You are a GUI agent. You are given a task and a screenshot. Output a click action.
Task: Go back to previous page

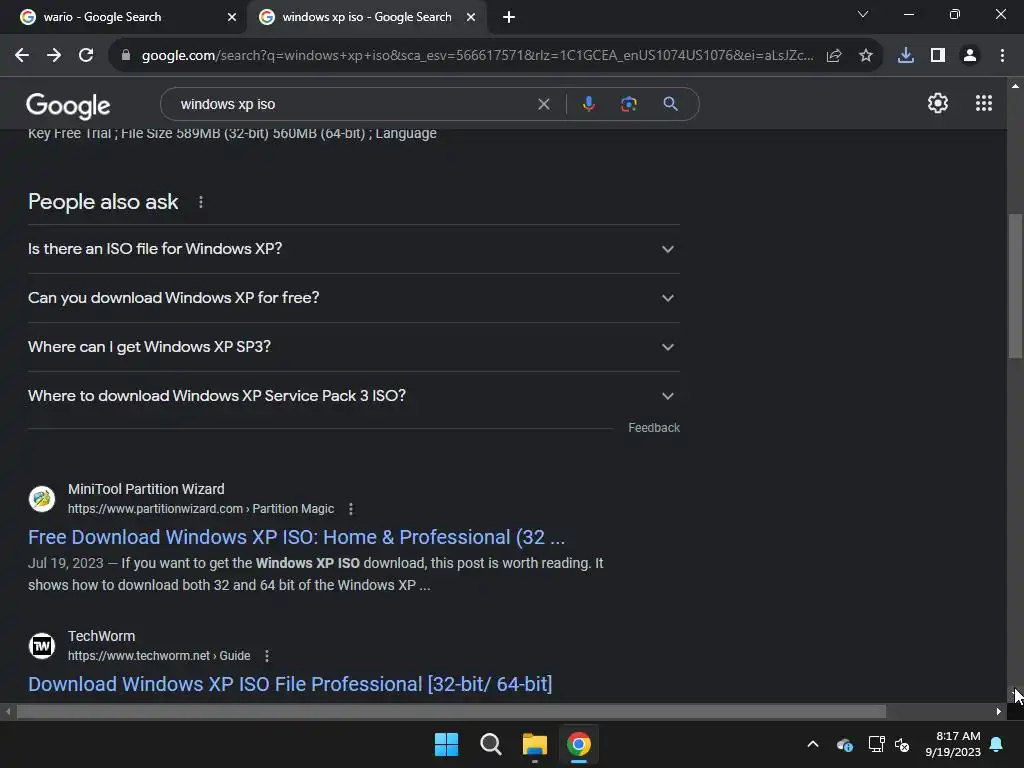coord(22,56)
